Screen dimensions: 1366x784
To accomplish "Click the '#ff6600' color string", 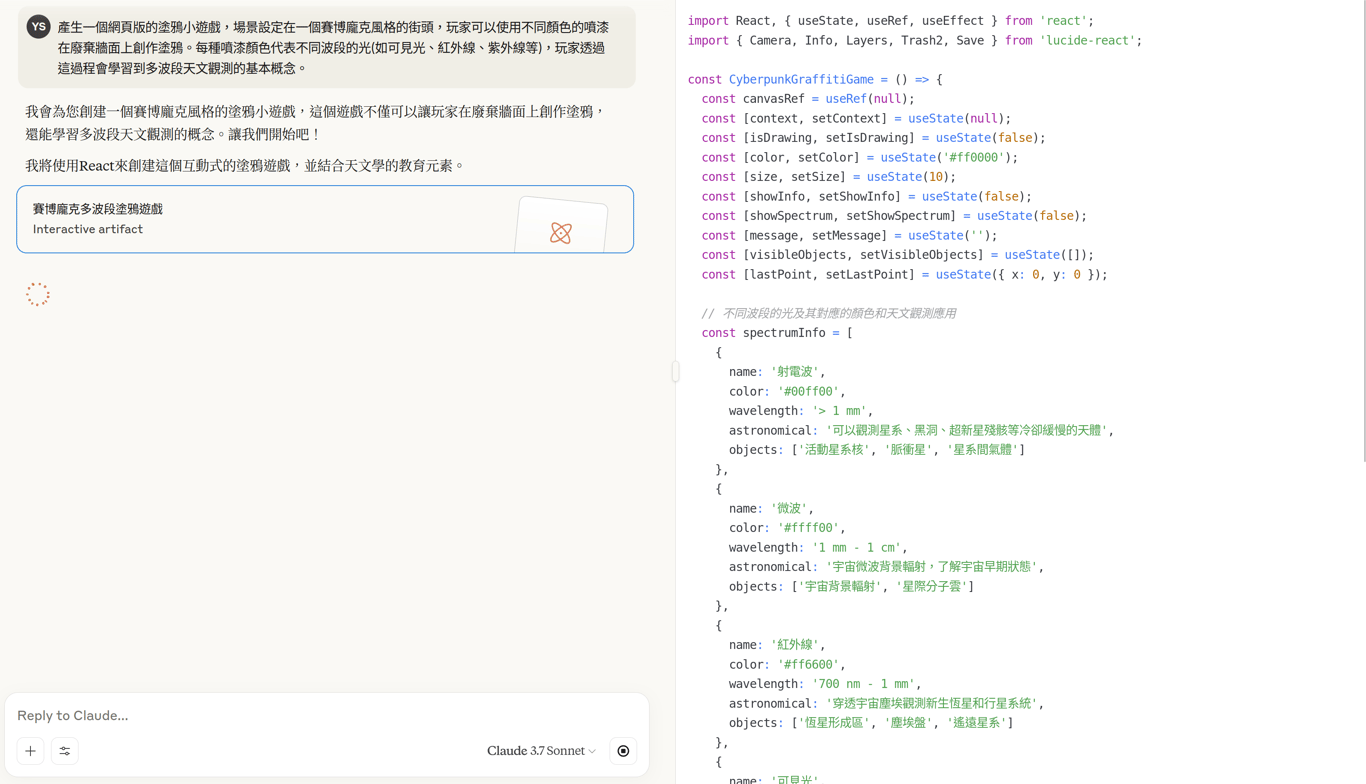I will pos(808,665).
